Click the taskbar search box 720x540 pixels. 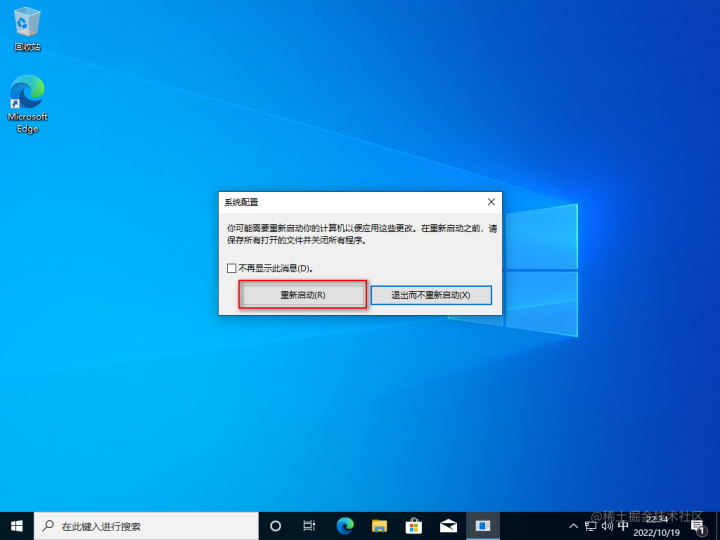[x=146, y=526]
